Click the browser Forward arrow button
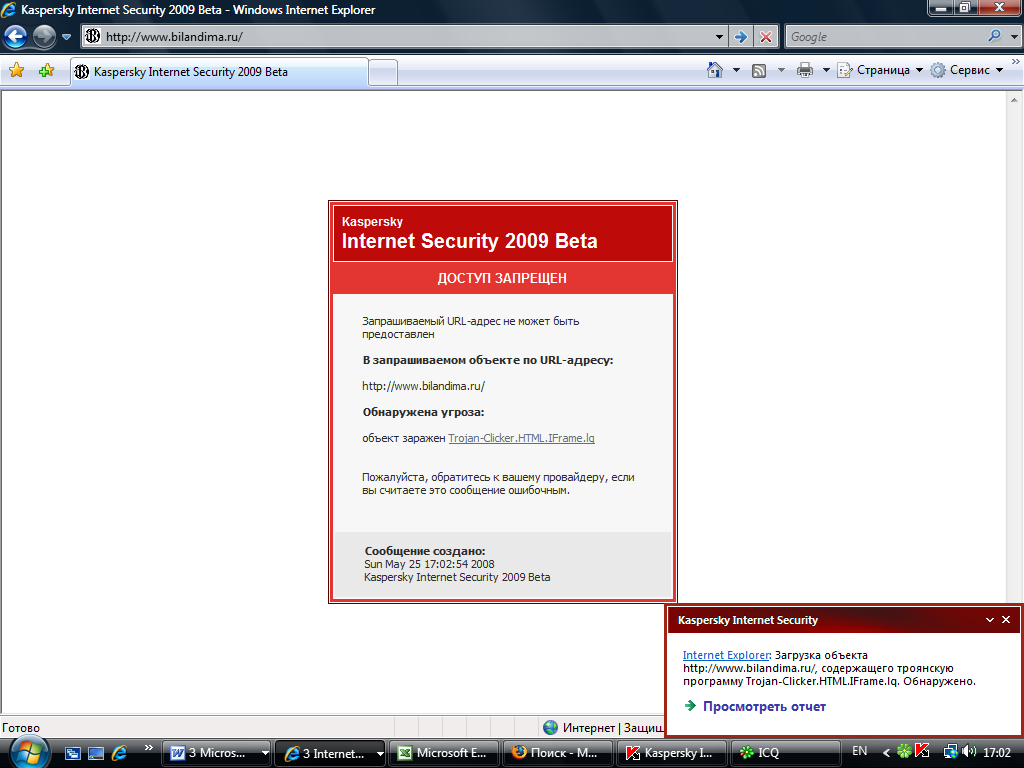This screenshot has height=768, width=1024. 44,37
